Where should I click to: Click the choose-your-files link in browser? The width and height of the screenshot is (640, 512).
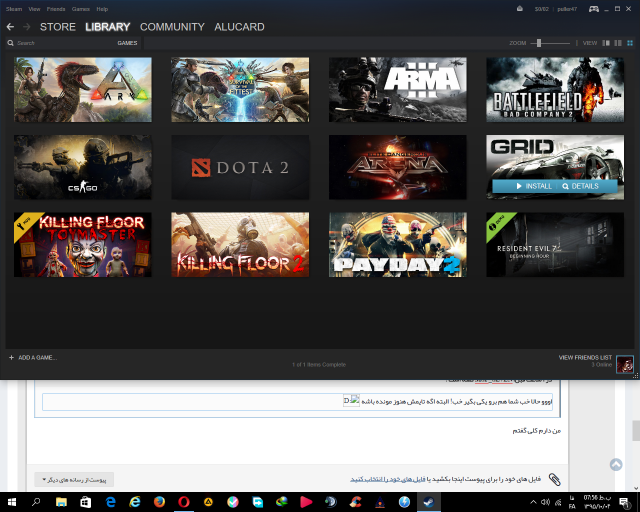(388, 479)
